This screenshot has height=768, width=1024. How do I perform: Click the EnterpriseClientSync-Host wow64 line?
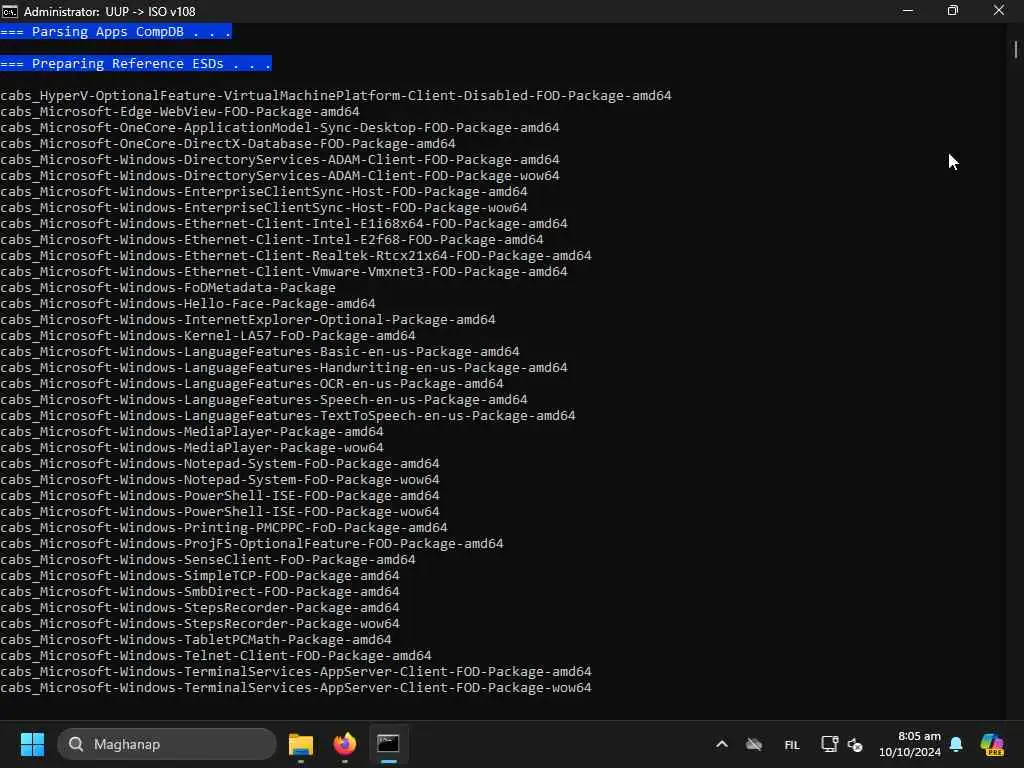tap(264, 208)
